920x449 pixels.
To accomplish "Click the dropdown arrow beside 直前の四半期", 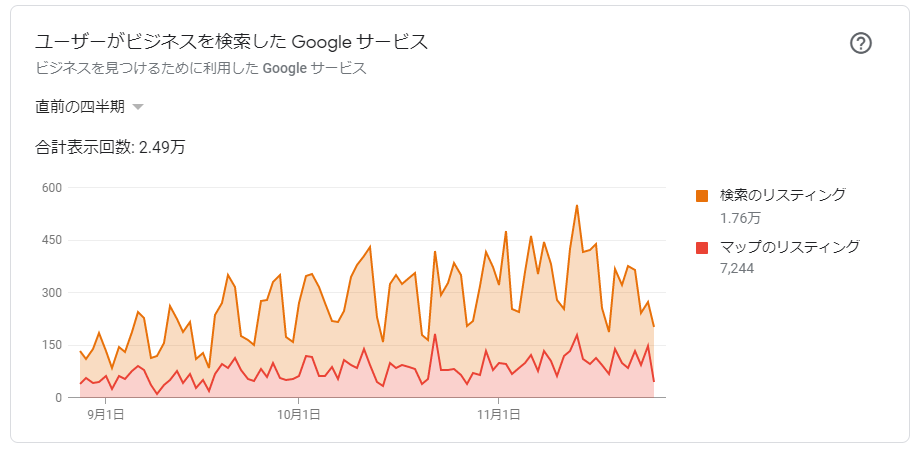I will tap(138, 107).
